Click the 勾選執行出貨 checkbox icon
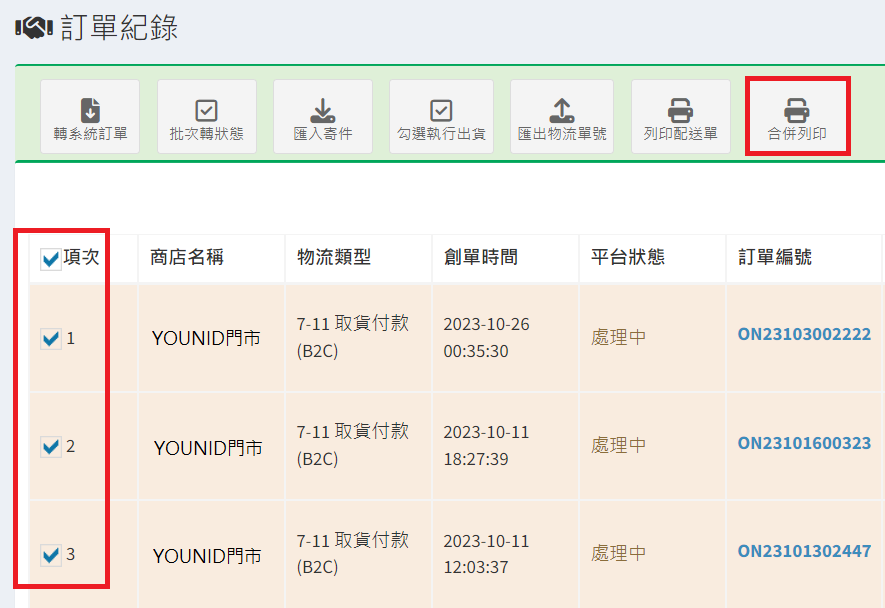 click(x=441, y=110)
